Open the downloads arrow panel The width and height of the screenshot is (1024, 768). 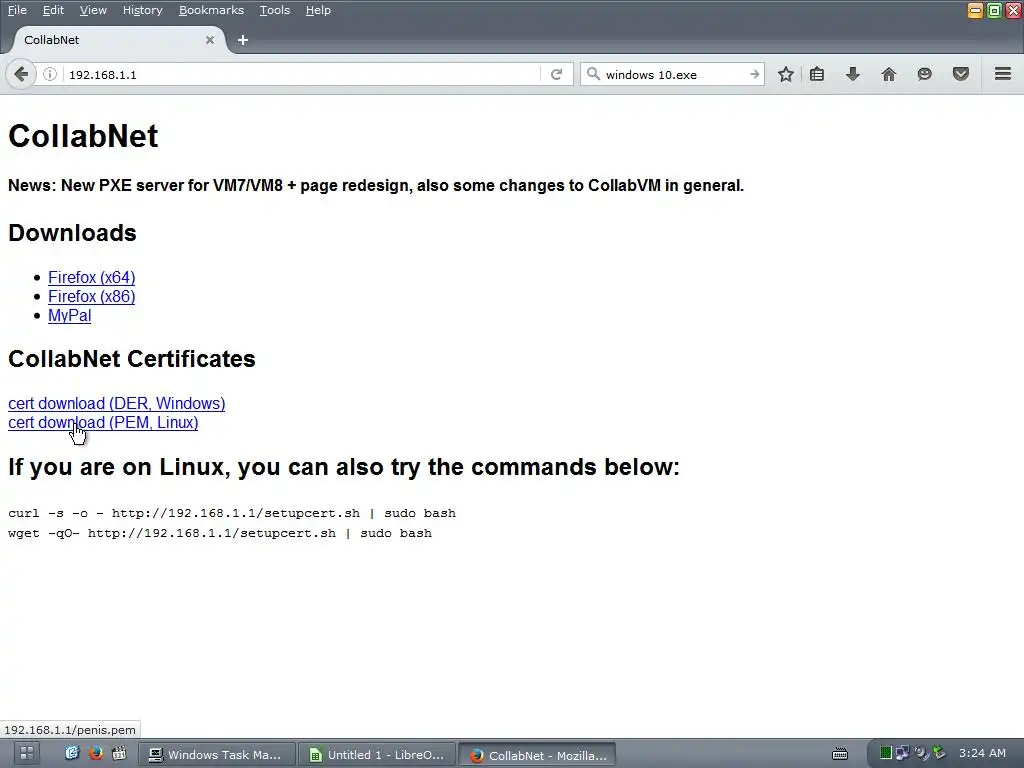point(852,74)
